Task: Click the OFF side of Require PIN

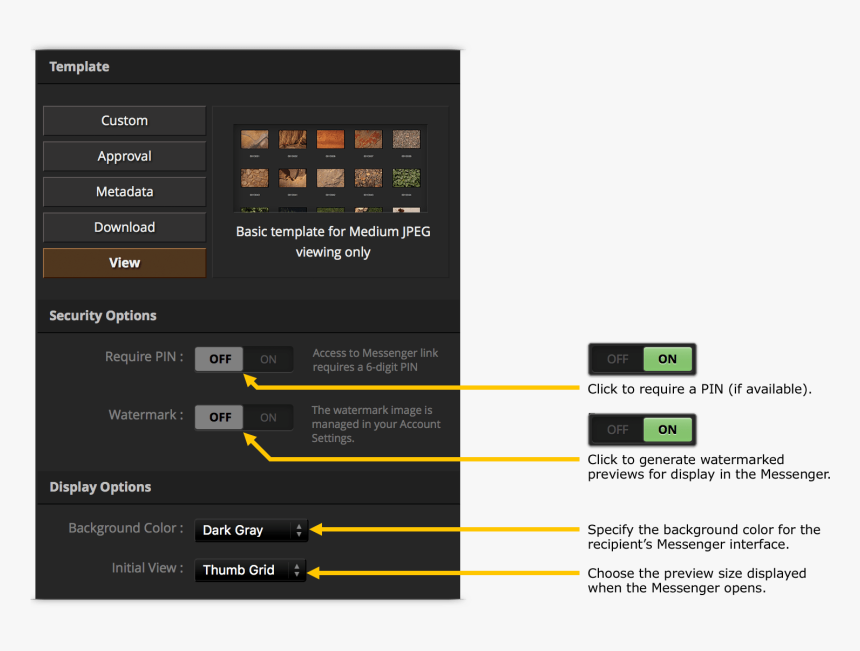Action: tap(220, 359)
